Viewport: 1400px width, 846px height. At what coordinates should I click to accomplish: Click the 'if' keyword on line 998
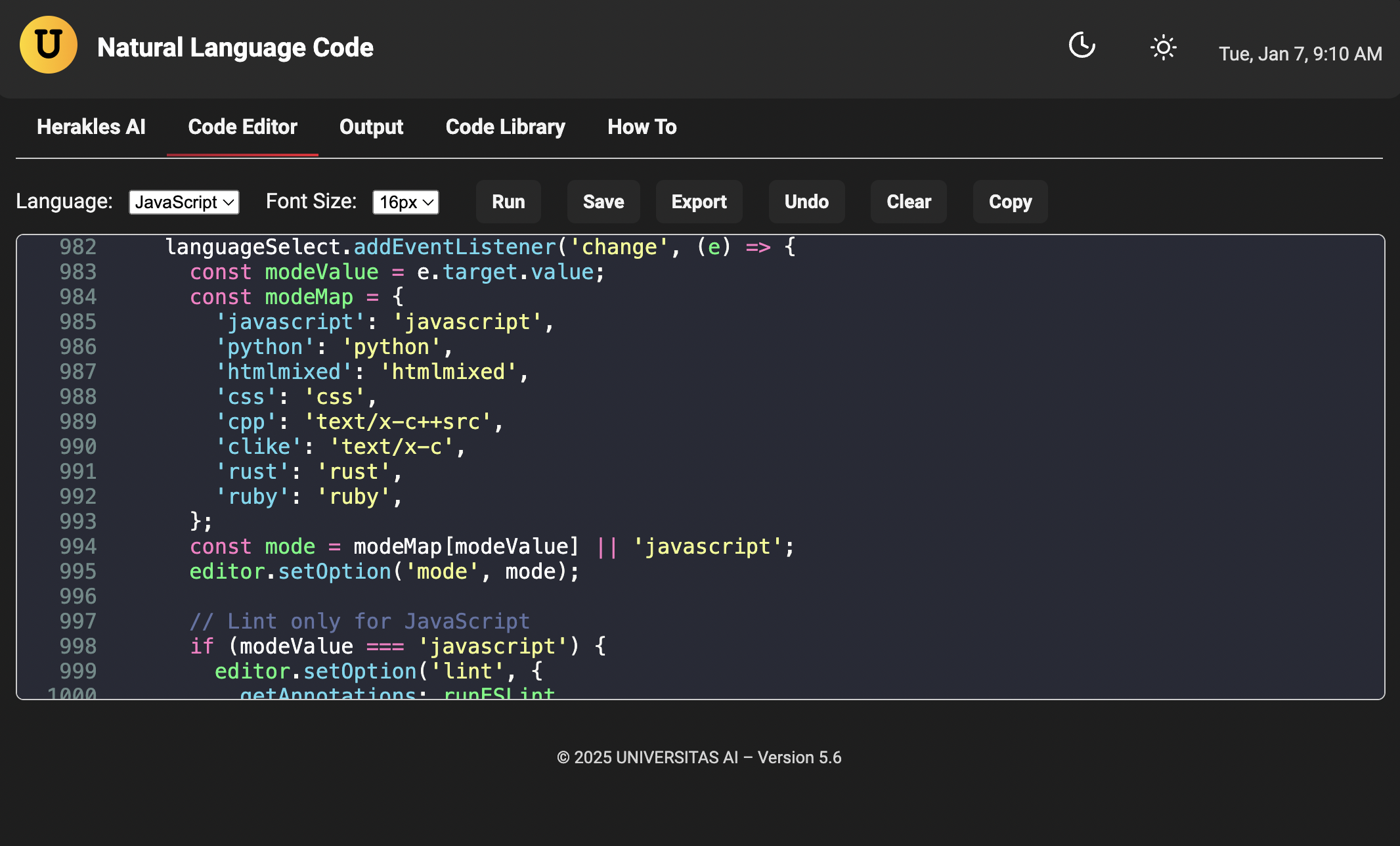[202, 646]
